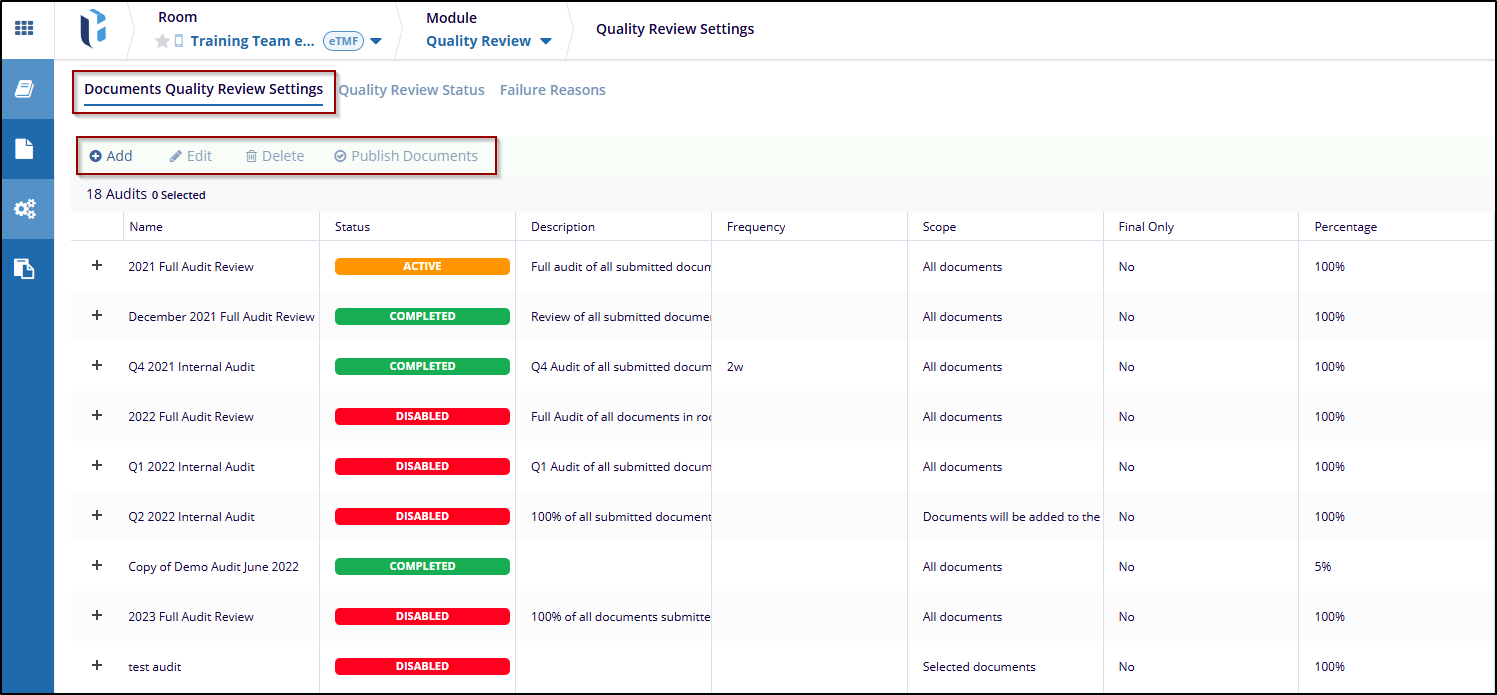The width and height of the screenshot is (1497, 695).
Task: Switch to Quality Review Status tab
Action: (411, 90)
